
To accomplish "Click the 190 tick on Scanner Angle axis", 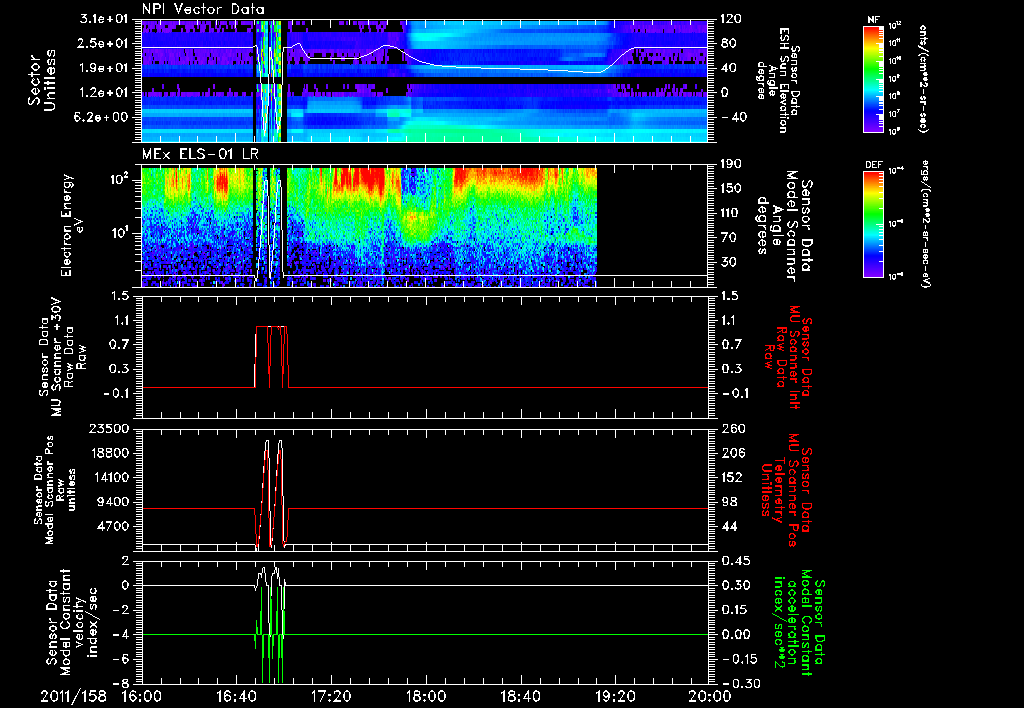I will point(731,164).
